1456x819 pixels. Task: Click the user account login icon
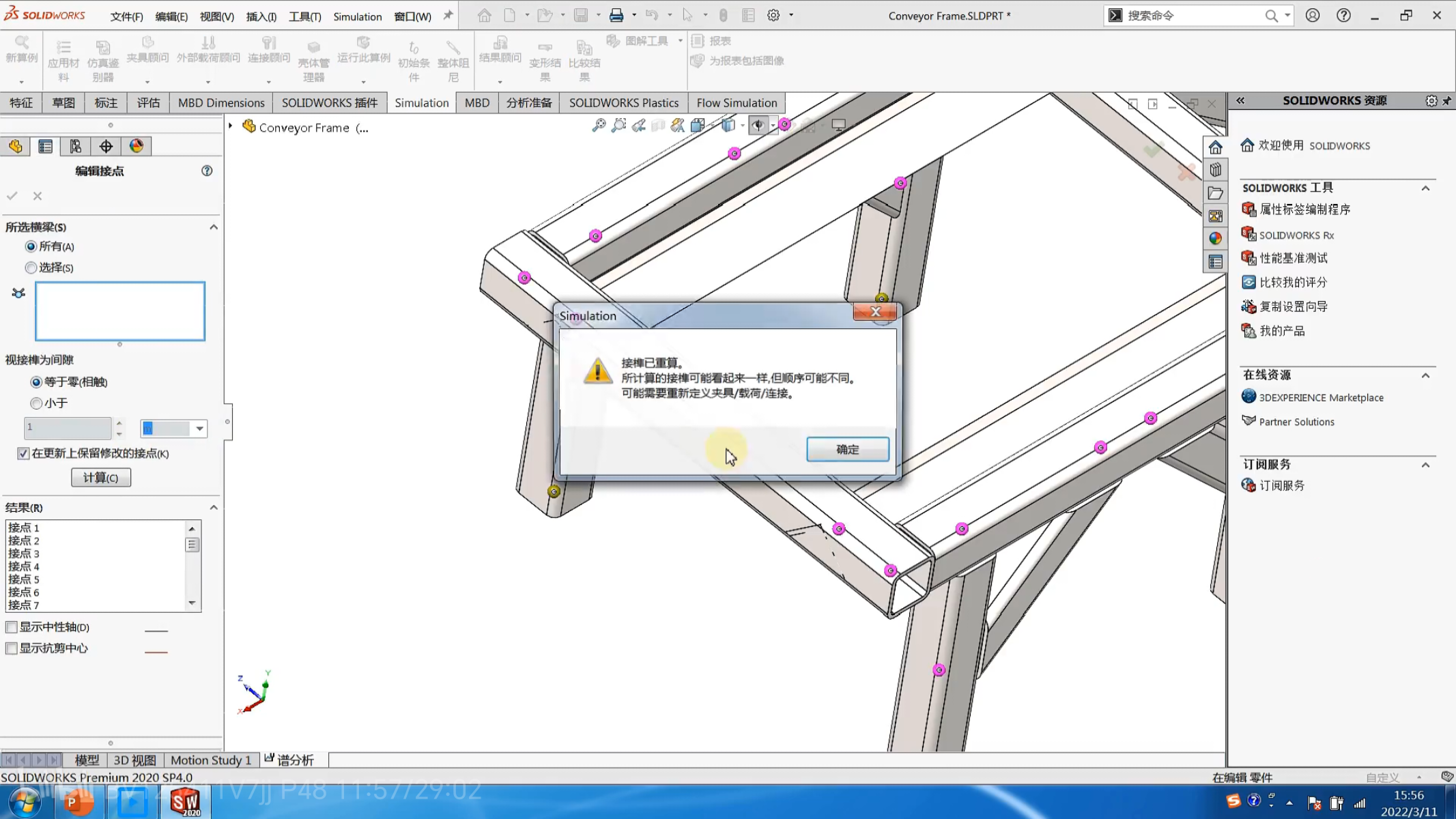point(1313,15)
